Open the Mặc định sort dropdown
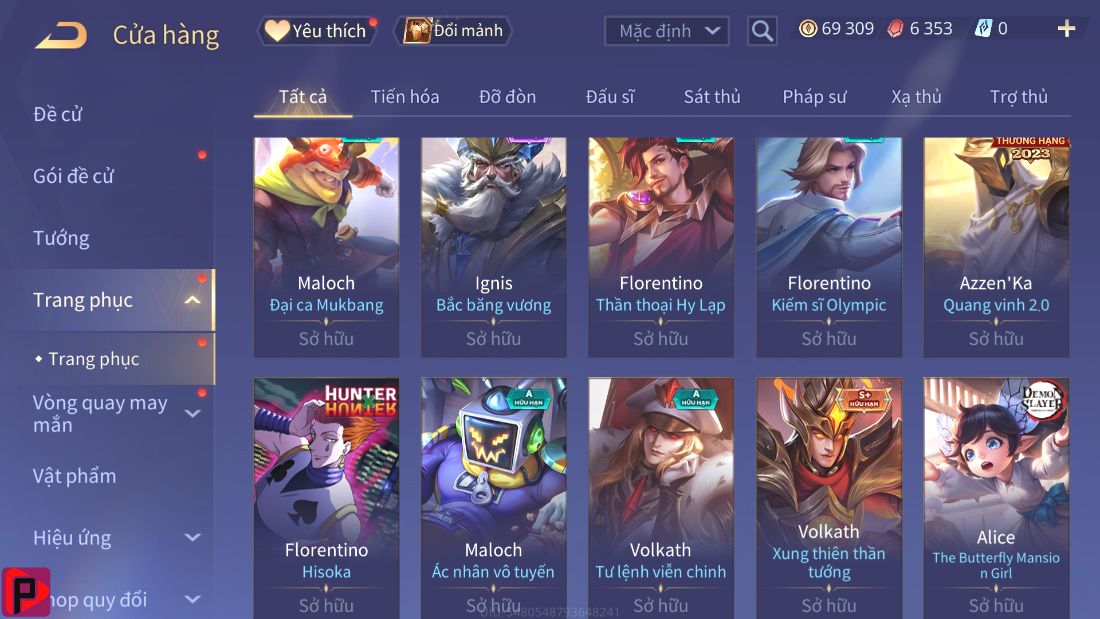This screenshot has height=619, width=1100. coord(666,31)
